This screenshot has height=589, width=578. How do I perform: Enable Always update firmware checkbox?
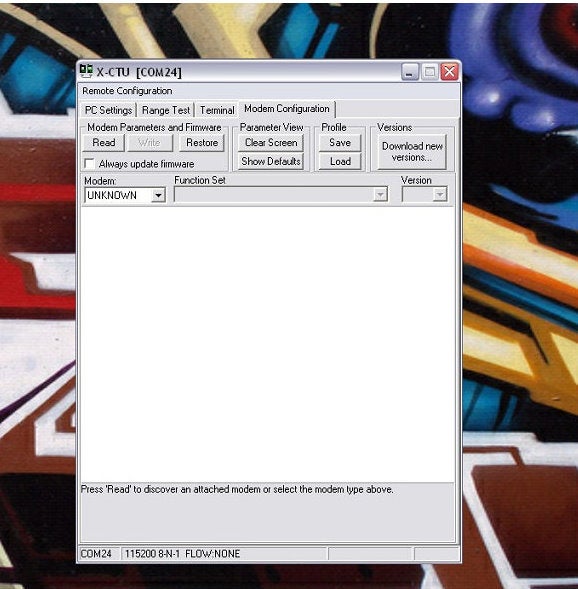[89, 164]
